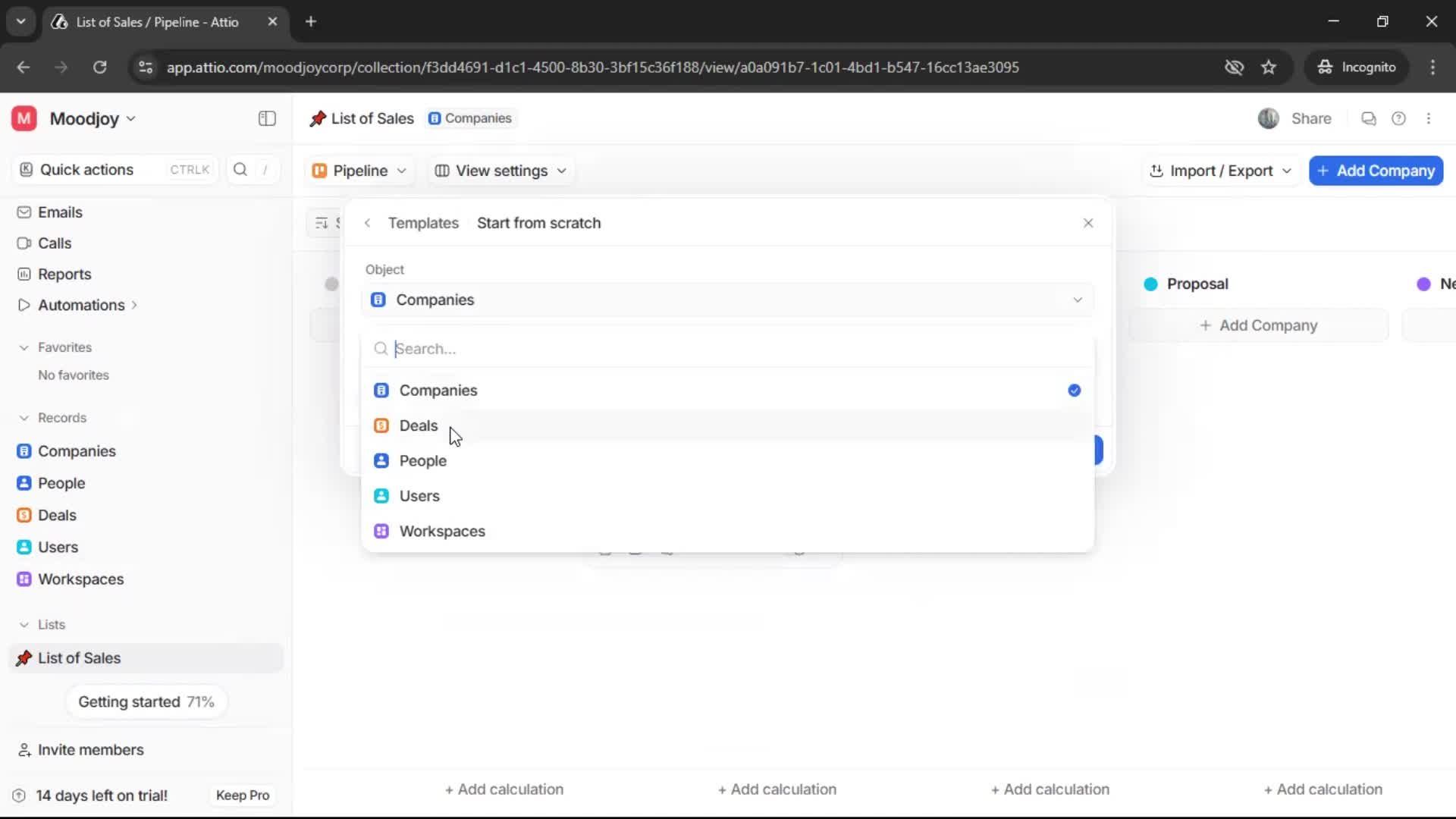
Task: Click the search magnifier beside Quick actions
Action: (x=240, y=169)
